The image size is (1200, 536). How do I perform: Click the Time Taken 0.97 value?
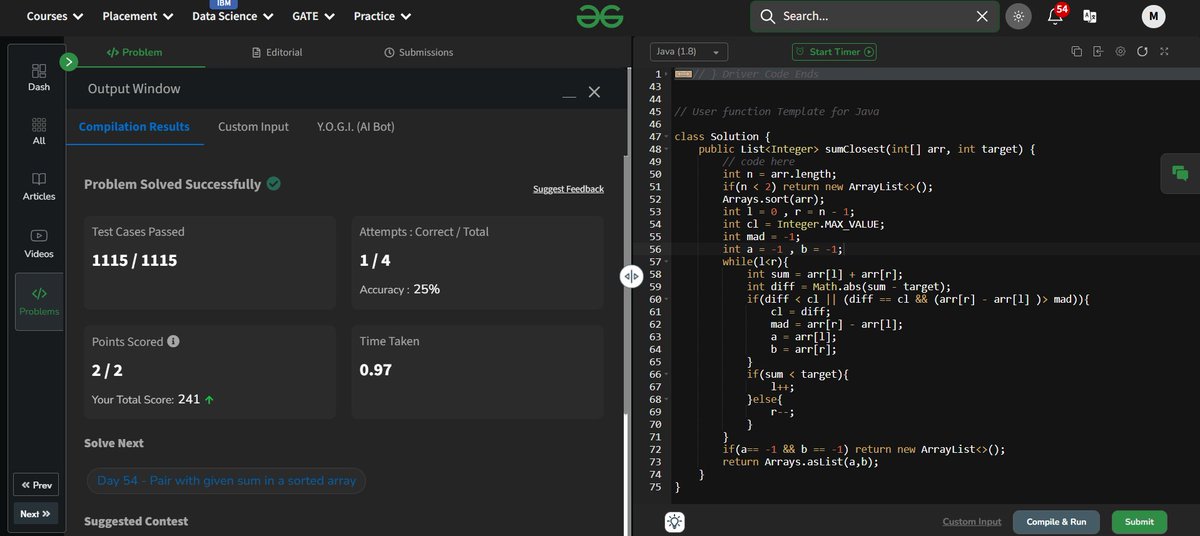click(x=376, y=370)
